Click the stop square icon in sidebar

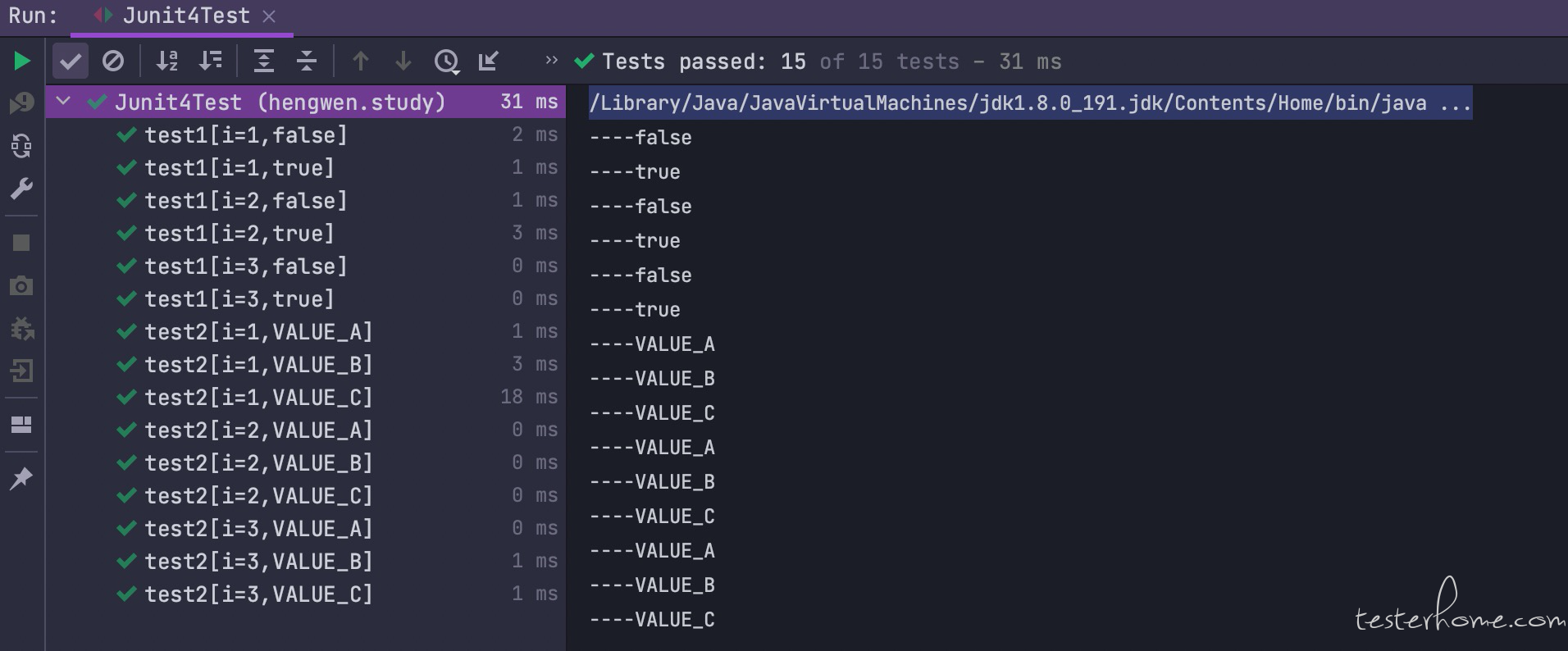21,243
